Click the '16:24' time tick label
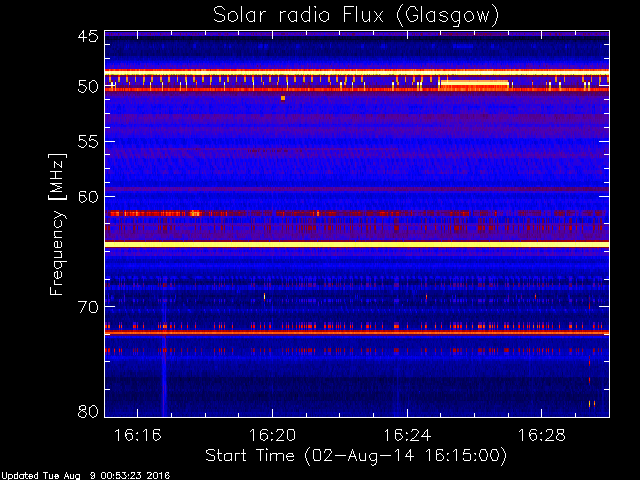 point(407,435)
